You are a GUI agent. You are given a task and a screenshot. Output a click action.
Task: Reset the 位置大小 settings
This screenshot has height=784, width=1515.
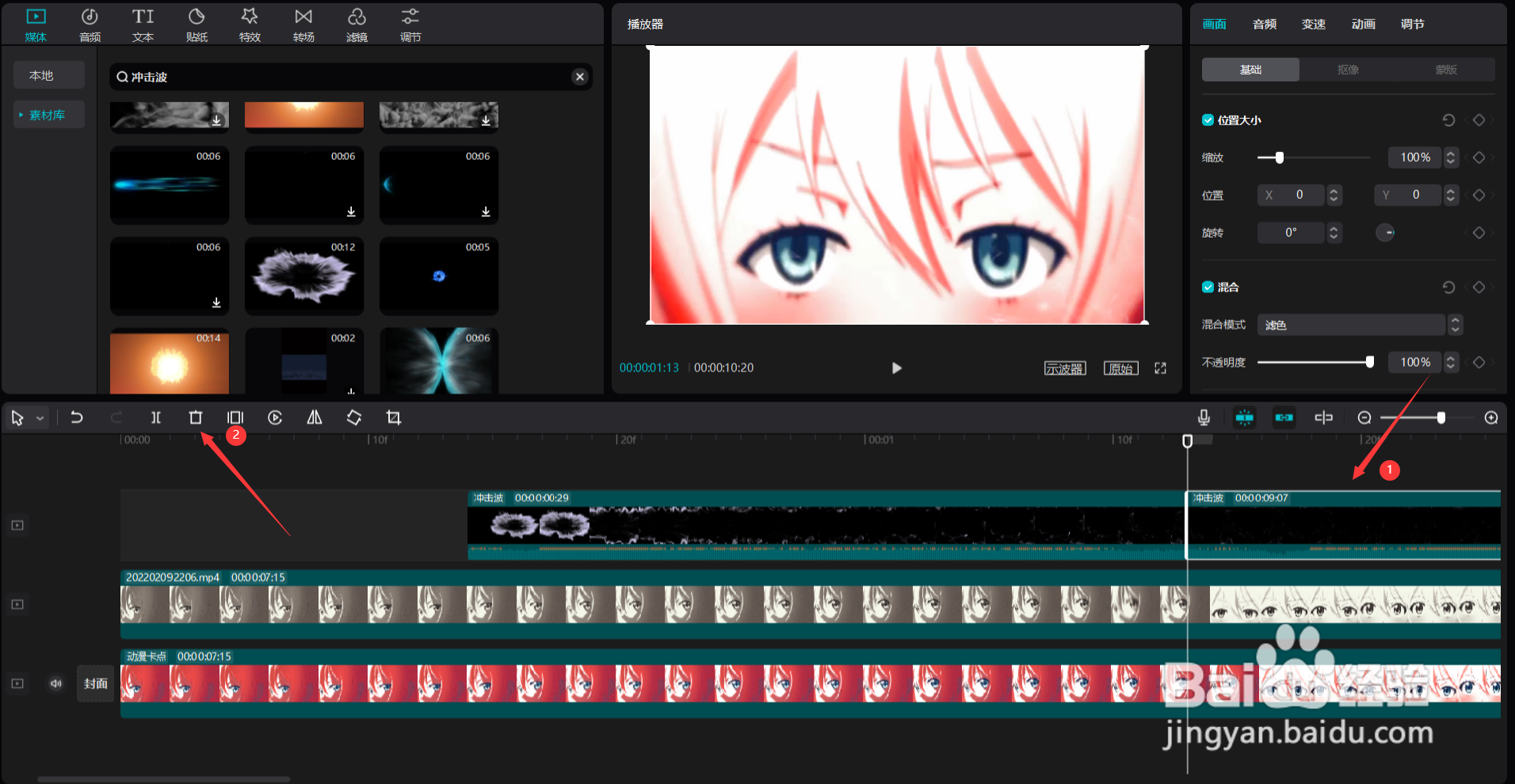coord(1448,120)
